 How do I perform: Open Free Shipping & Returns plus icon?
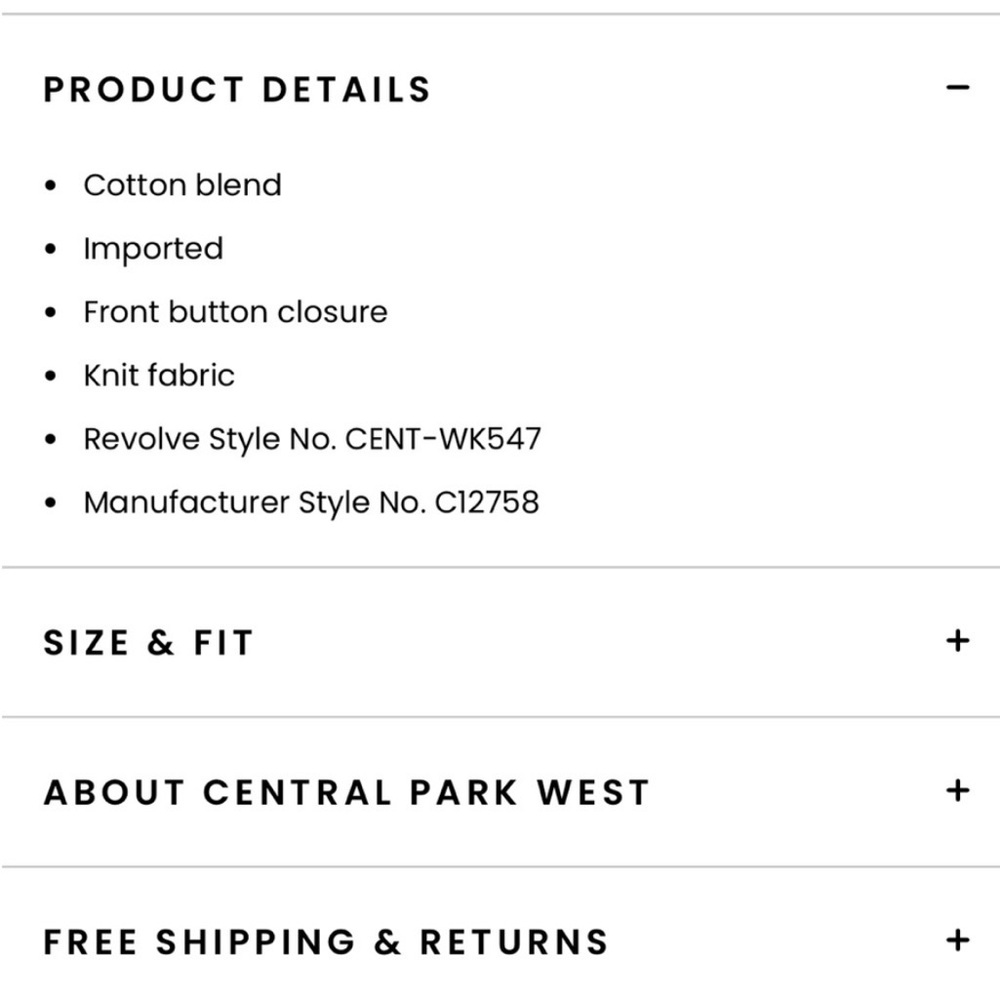[957, 940]
